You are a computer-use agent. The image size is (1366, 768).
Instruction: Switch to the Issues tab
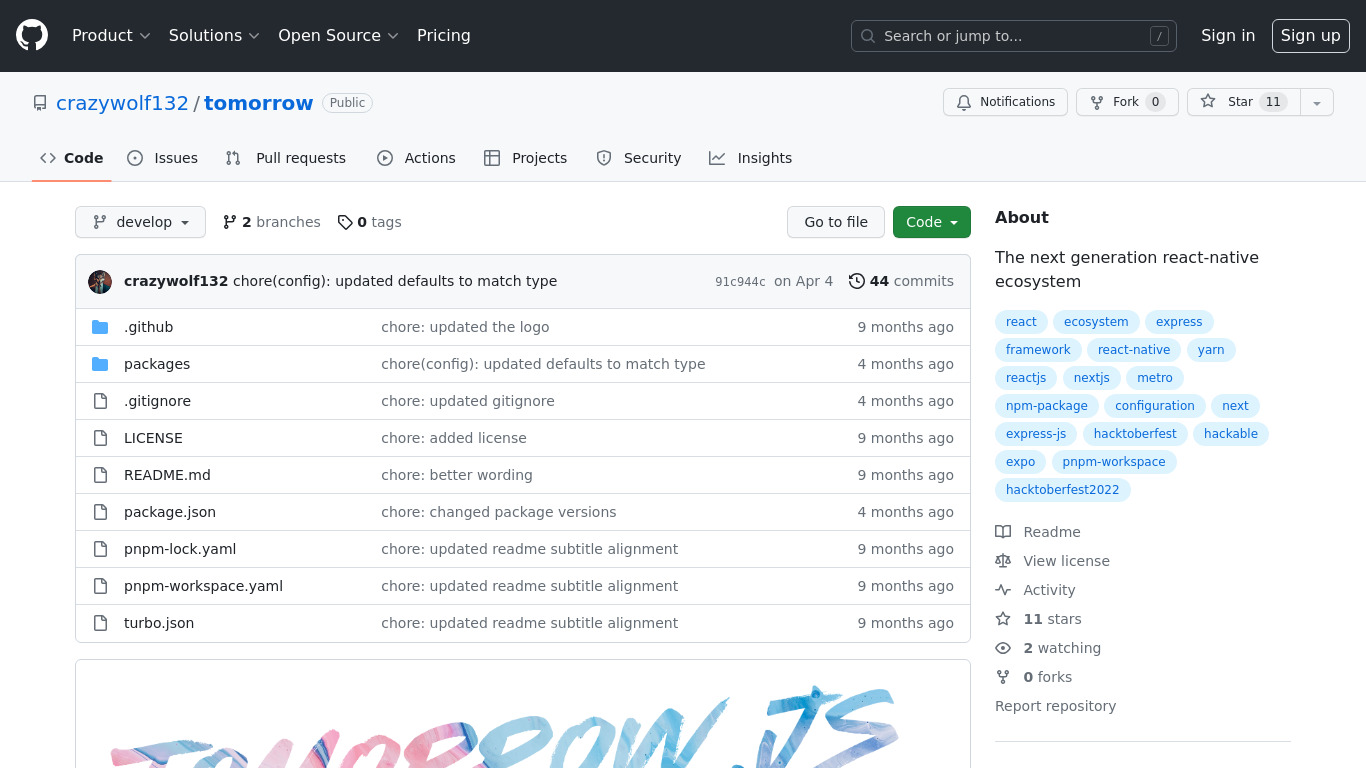(163, 158)
